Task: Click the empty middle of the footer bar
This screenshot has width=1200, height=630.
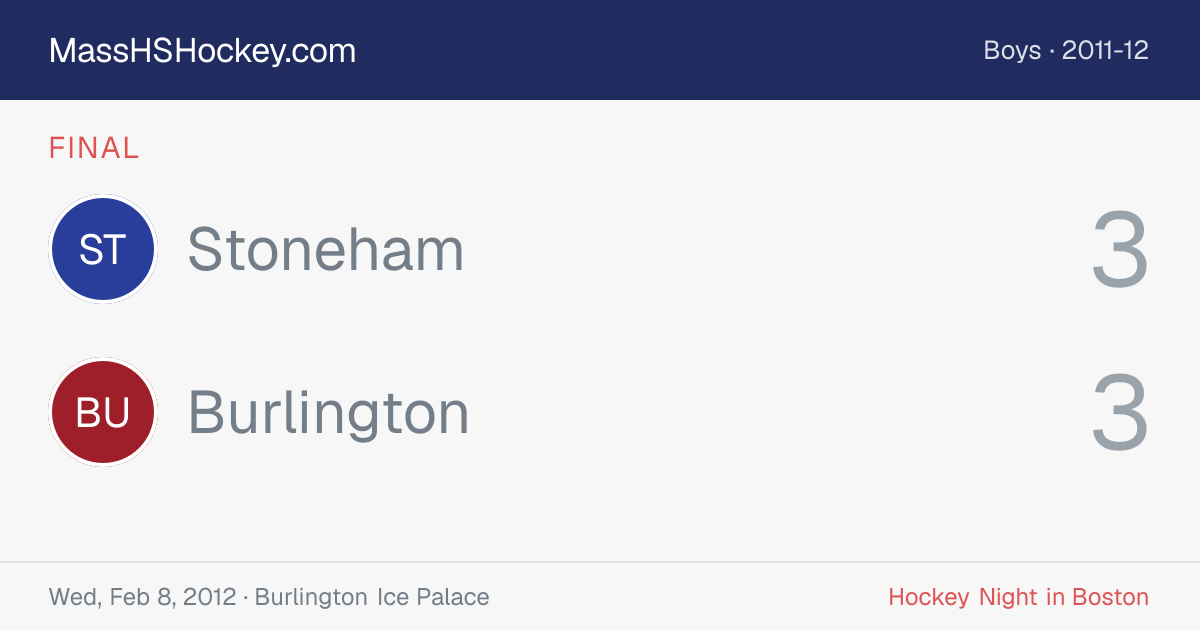Action: pos(689,597)
